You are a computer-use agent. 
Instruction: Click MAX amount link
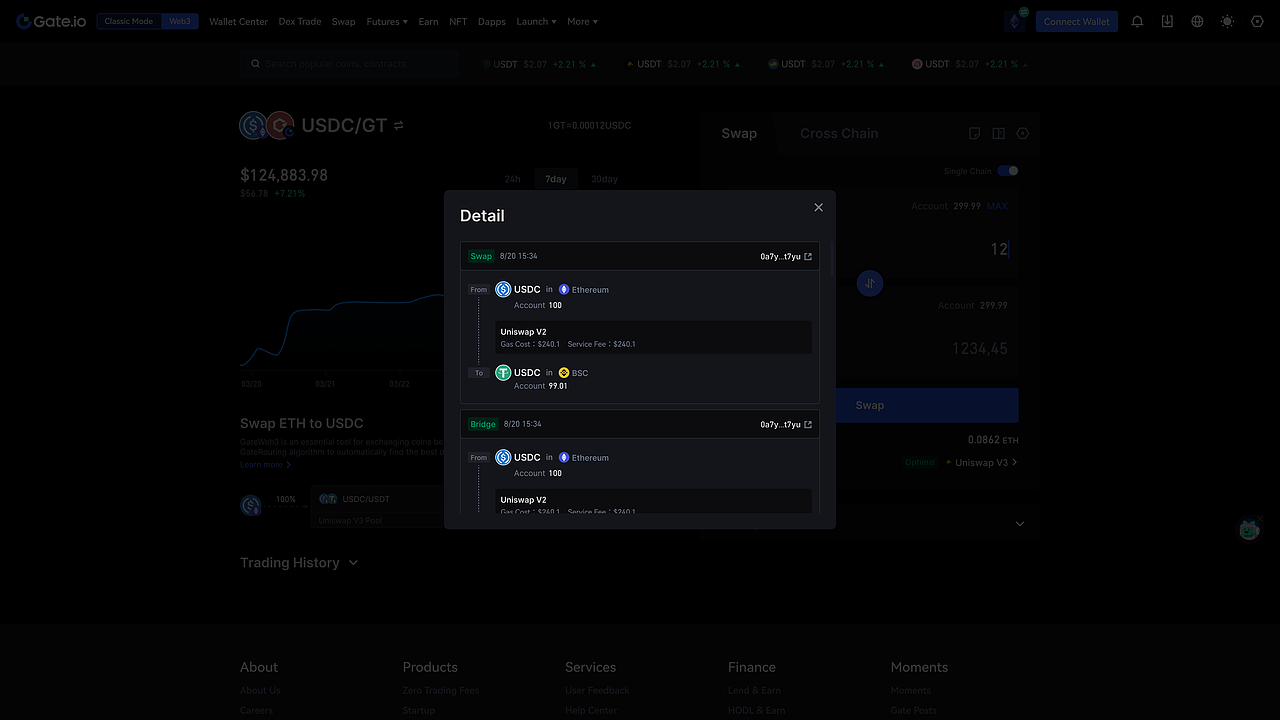click(997, 206)
